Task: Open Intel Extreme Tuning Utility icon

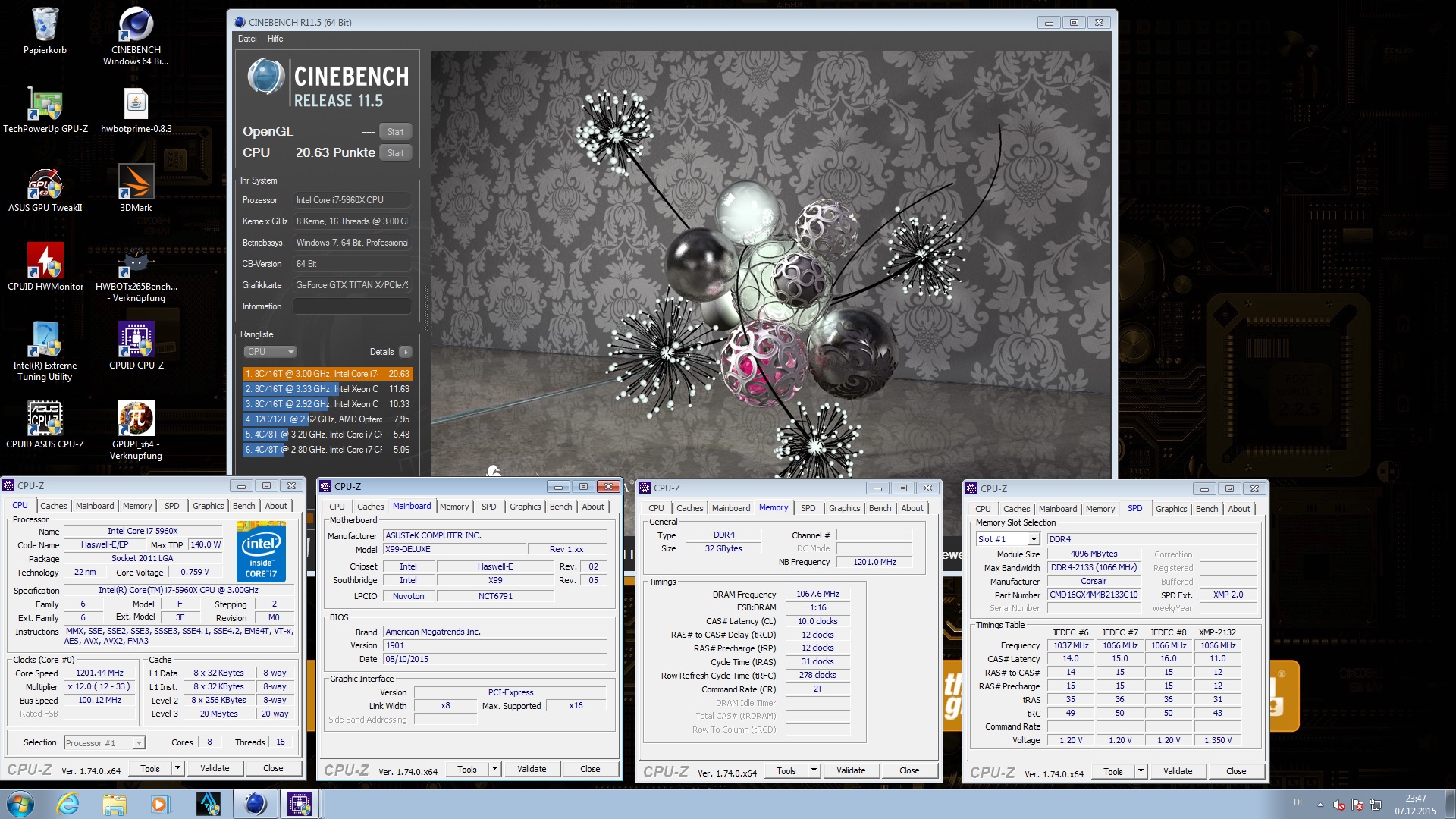Action: (x=45, y=353)
